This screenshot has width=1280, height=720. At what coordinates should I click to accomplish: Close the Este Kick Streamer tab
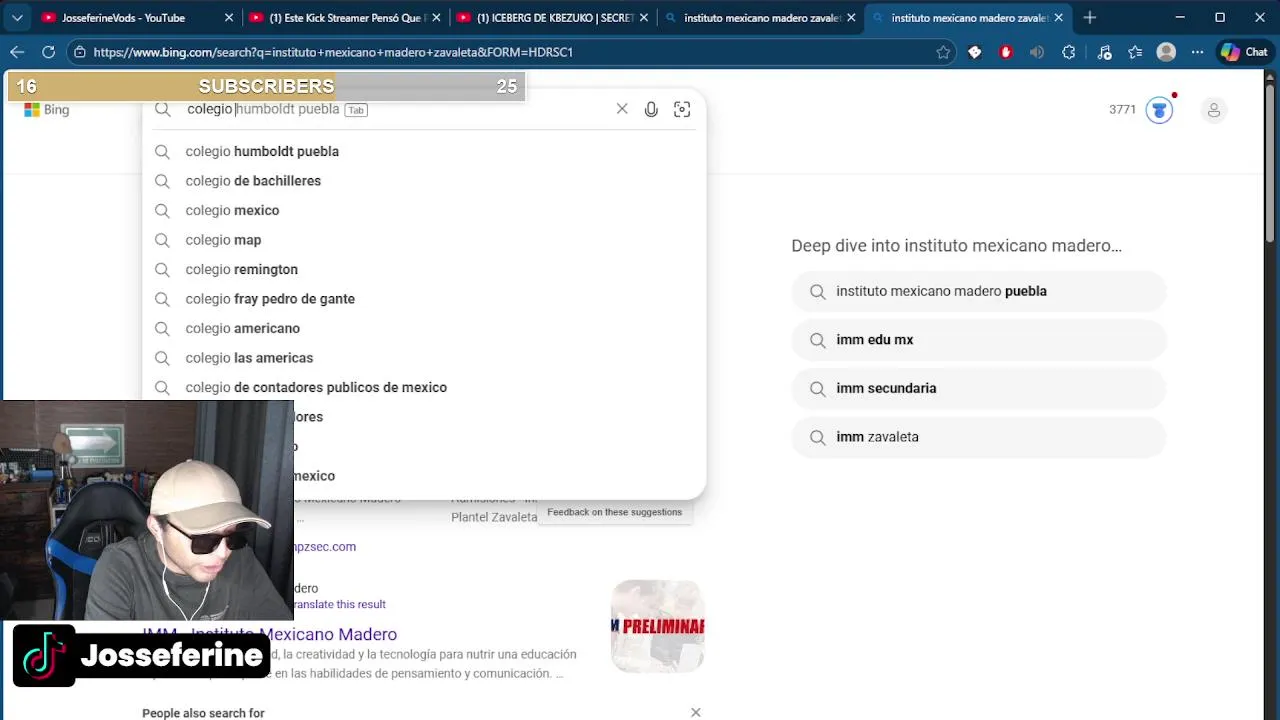pyautogui.click(x=436, y=18)
